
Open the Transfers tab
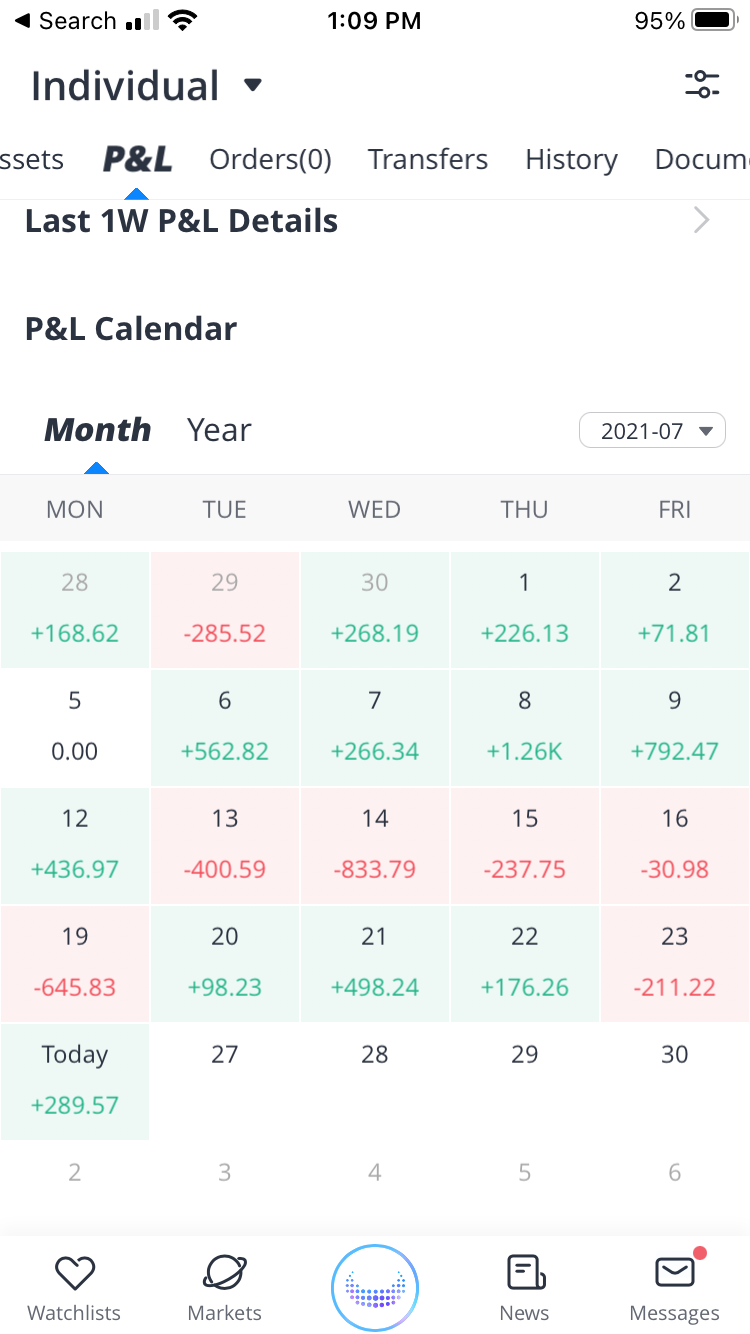(428, 160)
